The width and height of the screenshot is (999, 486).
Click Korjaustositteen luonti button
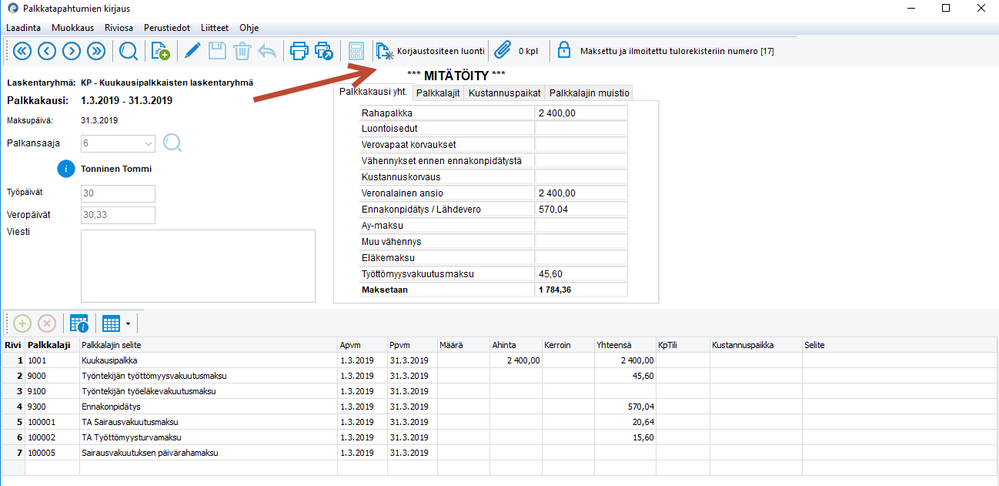click(431, 51)
